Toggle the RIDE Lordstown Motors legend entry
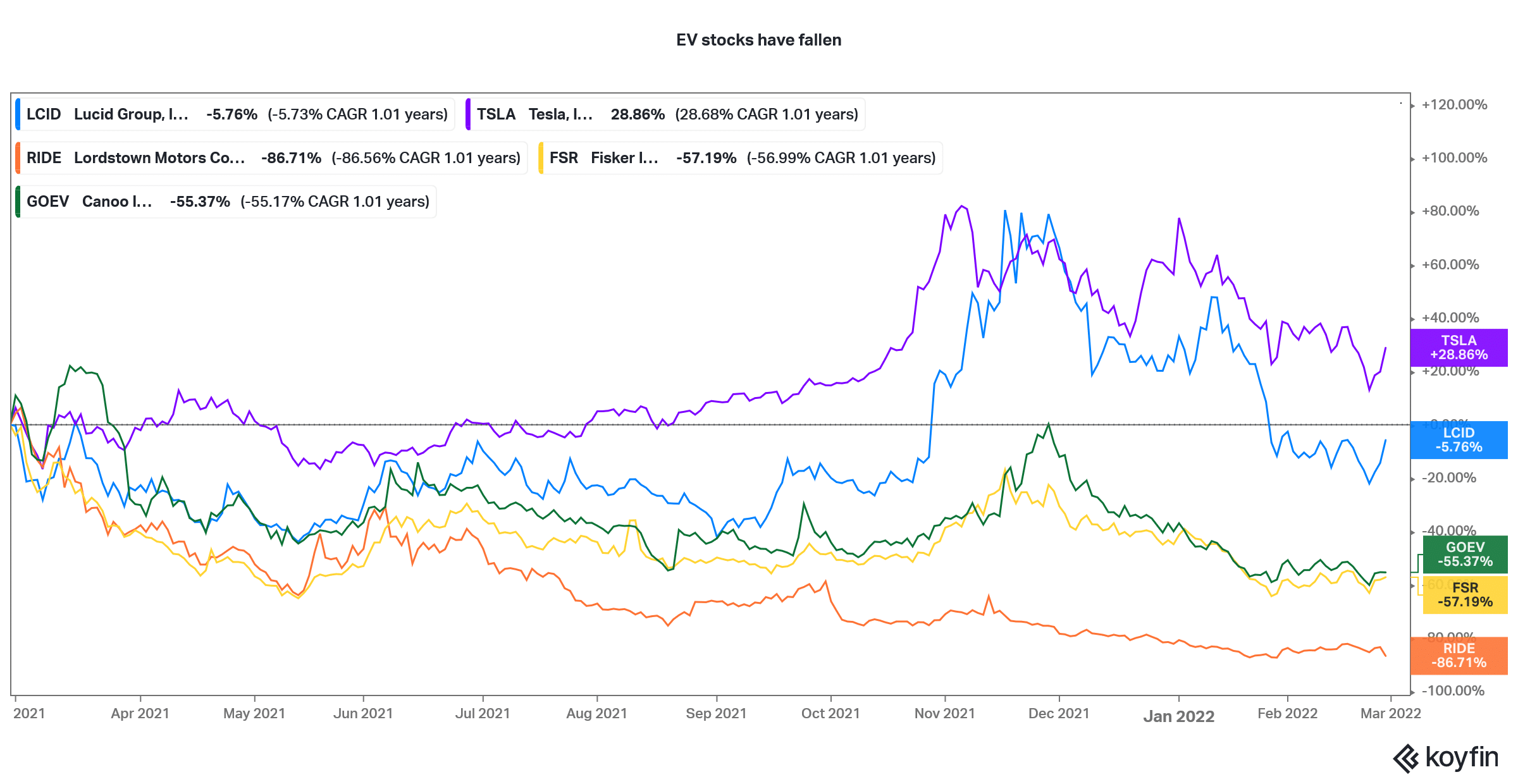 (x=273, y=158)
